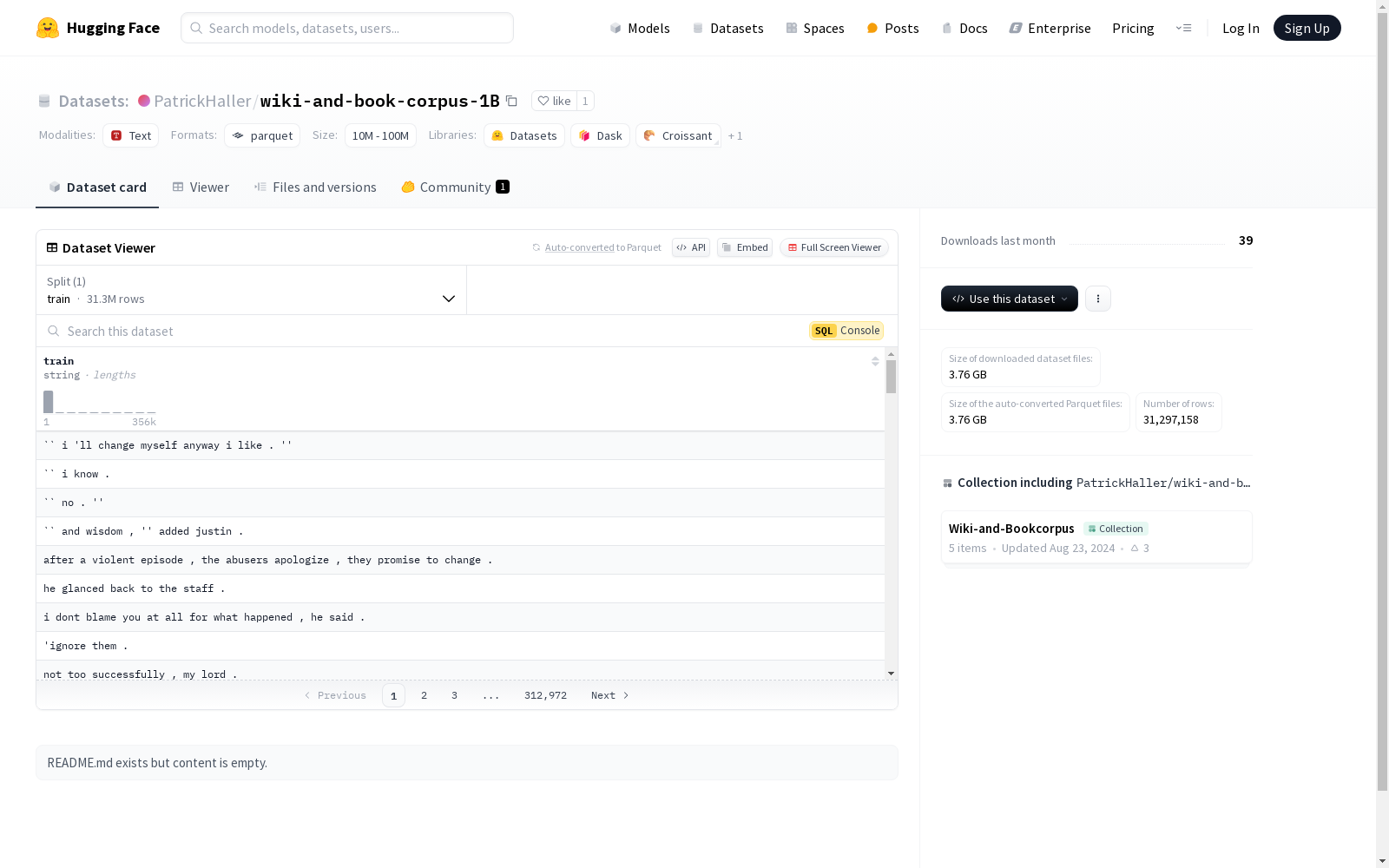Click the sort arrows on train column
Viewport: 1389px width, 868px height.
(875, 361)
